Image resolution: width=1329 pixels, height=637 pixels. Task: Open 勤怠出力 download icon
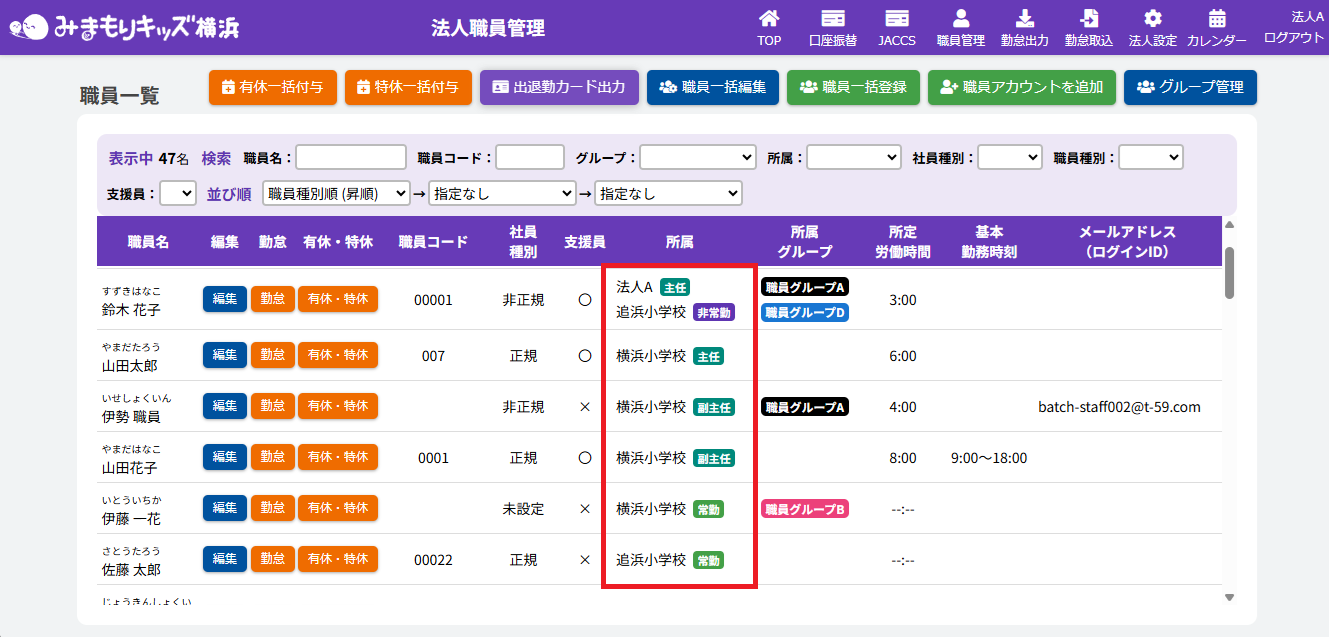(1025, 28)
